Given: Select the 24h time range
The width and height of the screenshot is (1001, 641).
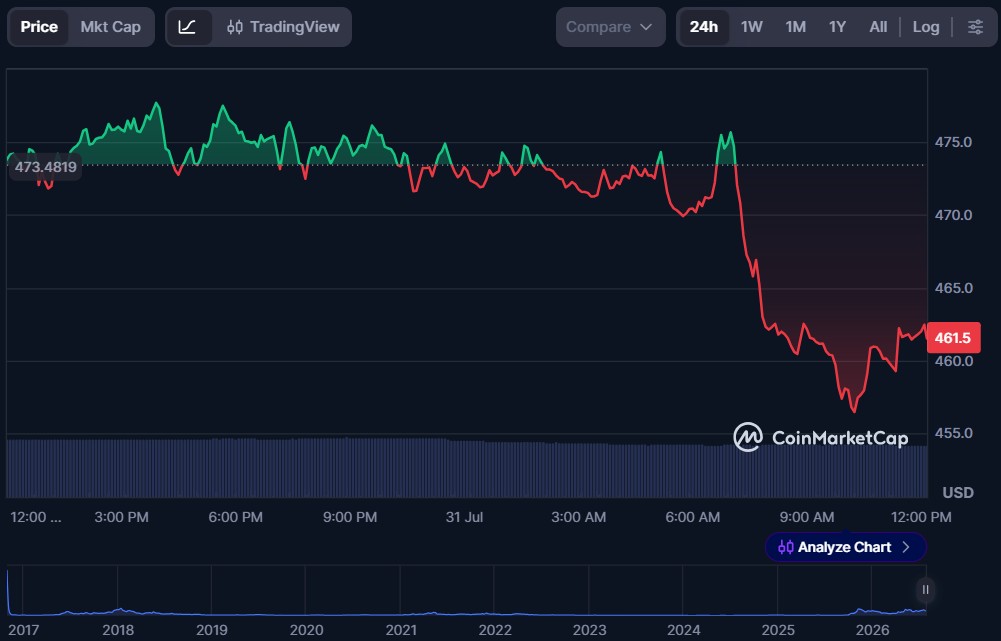Looking at the screenshot, I should pyautogui.click(x=704, y=27).
